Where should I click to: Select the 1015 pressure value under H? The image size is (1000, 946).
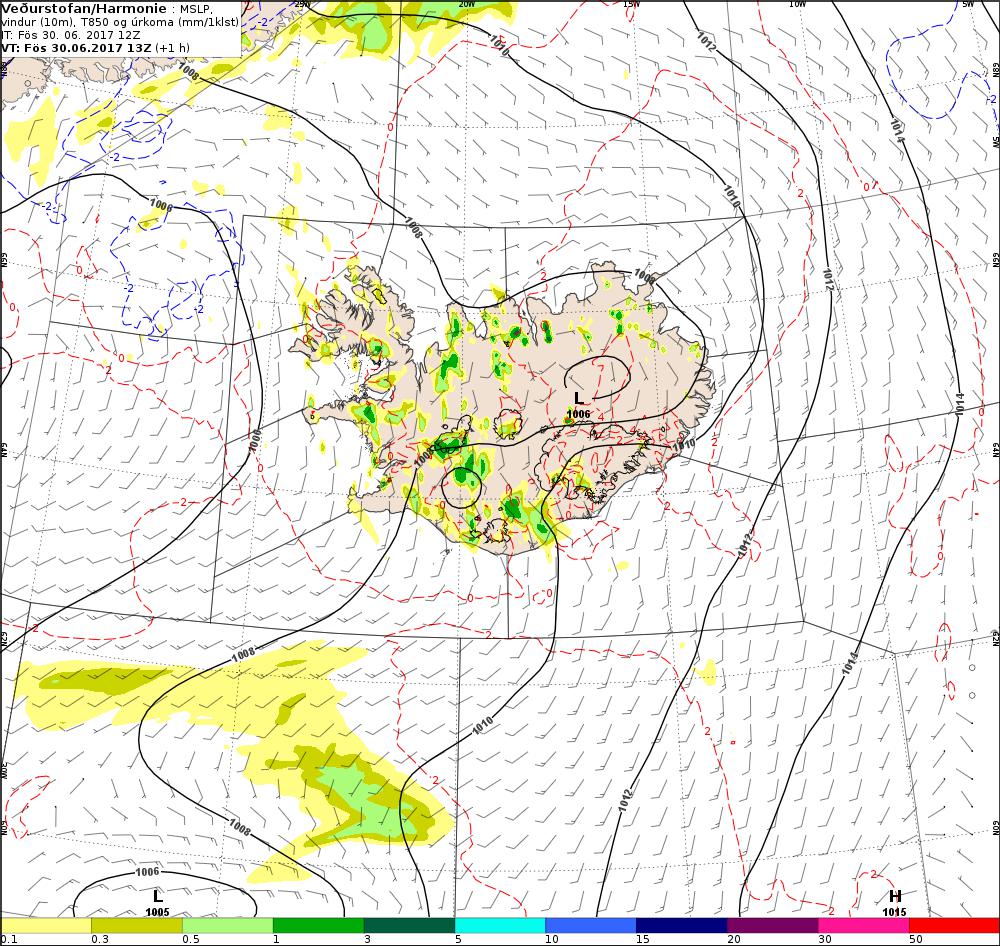click(x=894, y=912)
